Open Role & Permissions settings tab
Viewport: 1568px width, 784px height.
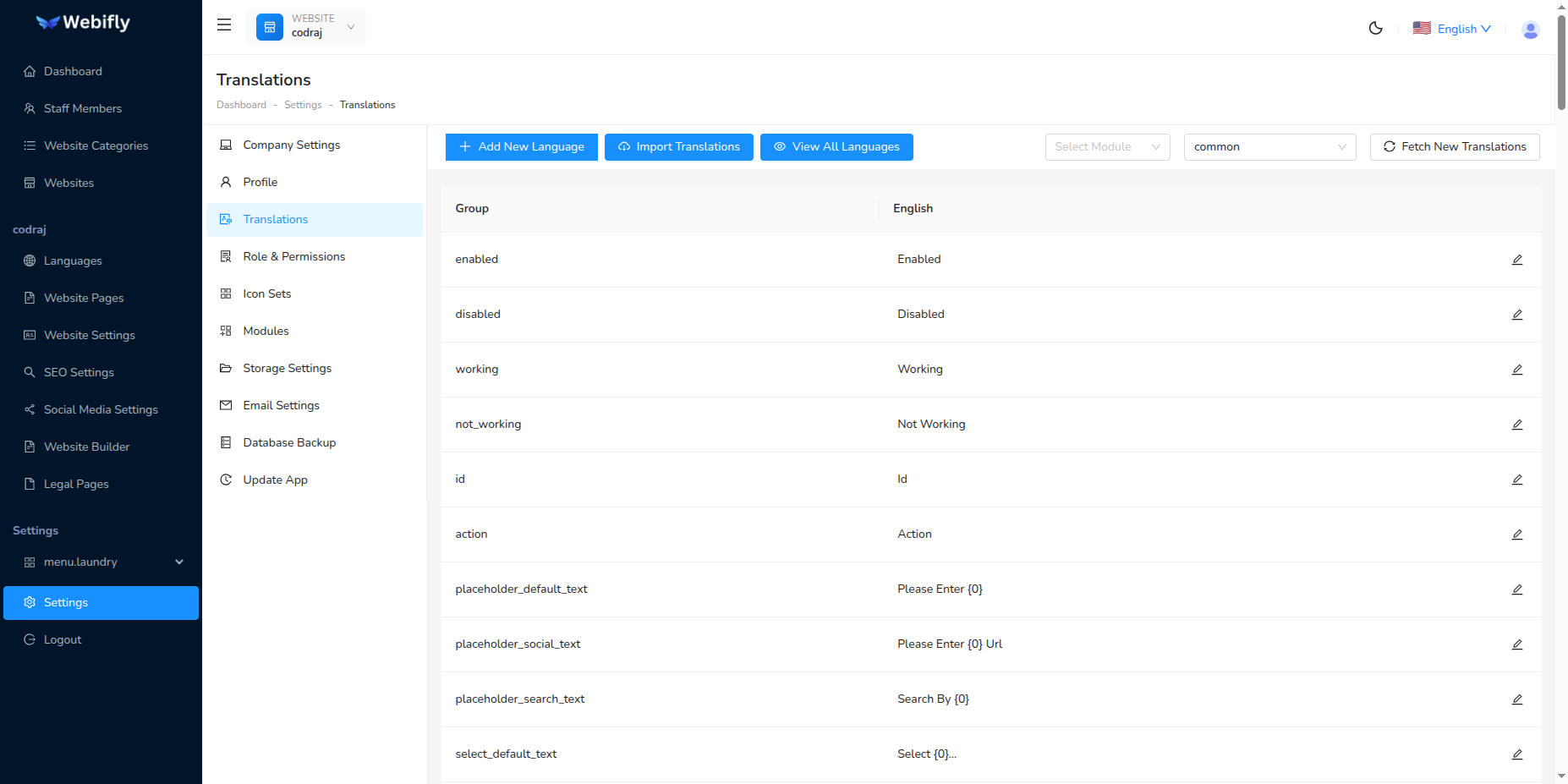(x=293, y=257)
